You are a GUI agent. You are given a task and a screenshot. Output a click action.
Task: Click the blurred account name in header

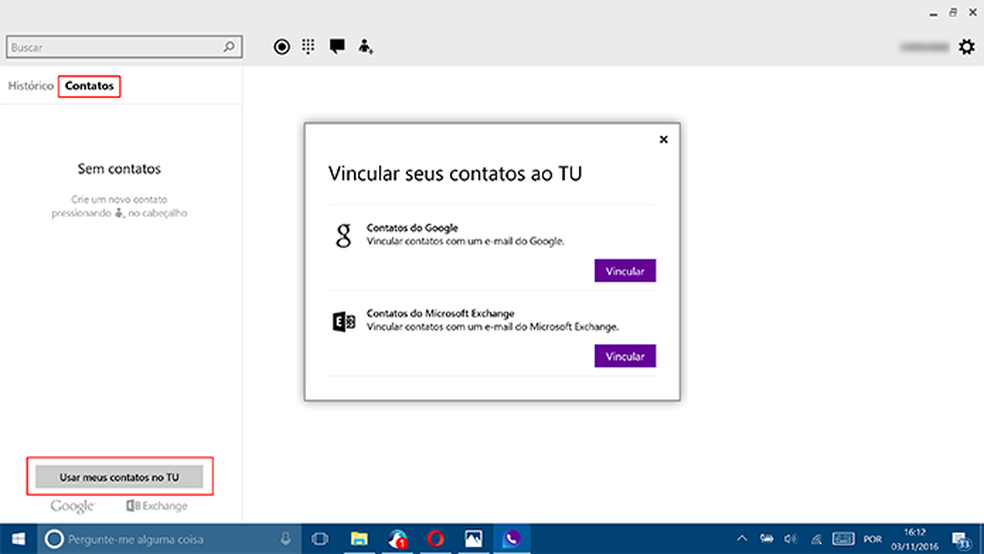924,47
